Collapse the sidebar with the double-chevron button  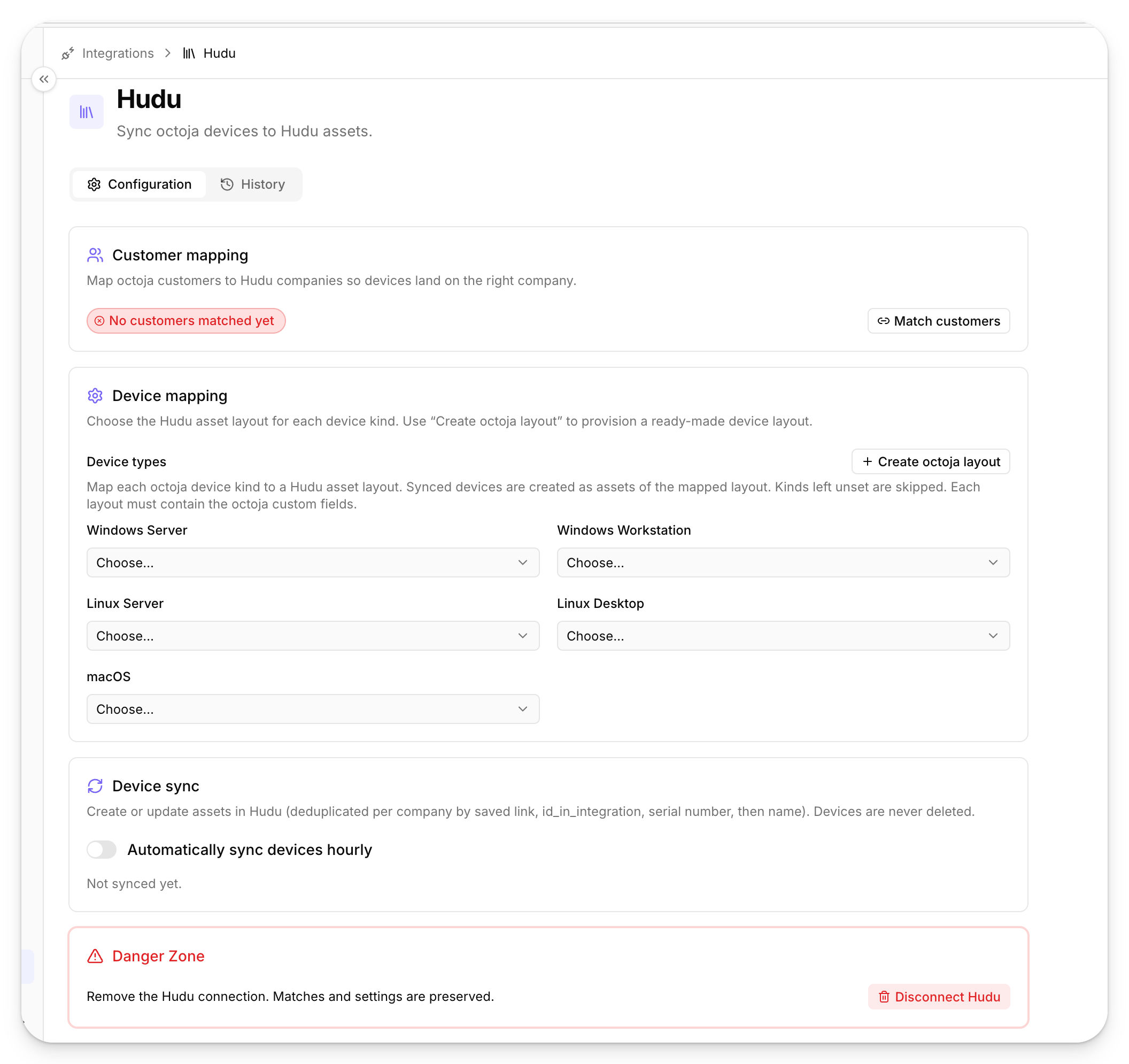pos(44,79)
